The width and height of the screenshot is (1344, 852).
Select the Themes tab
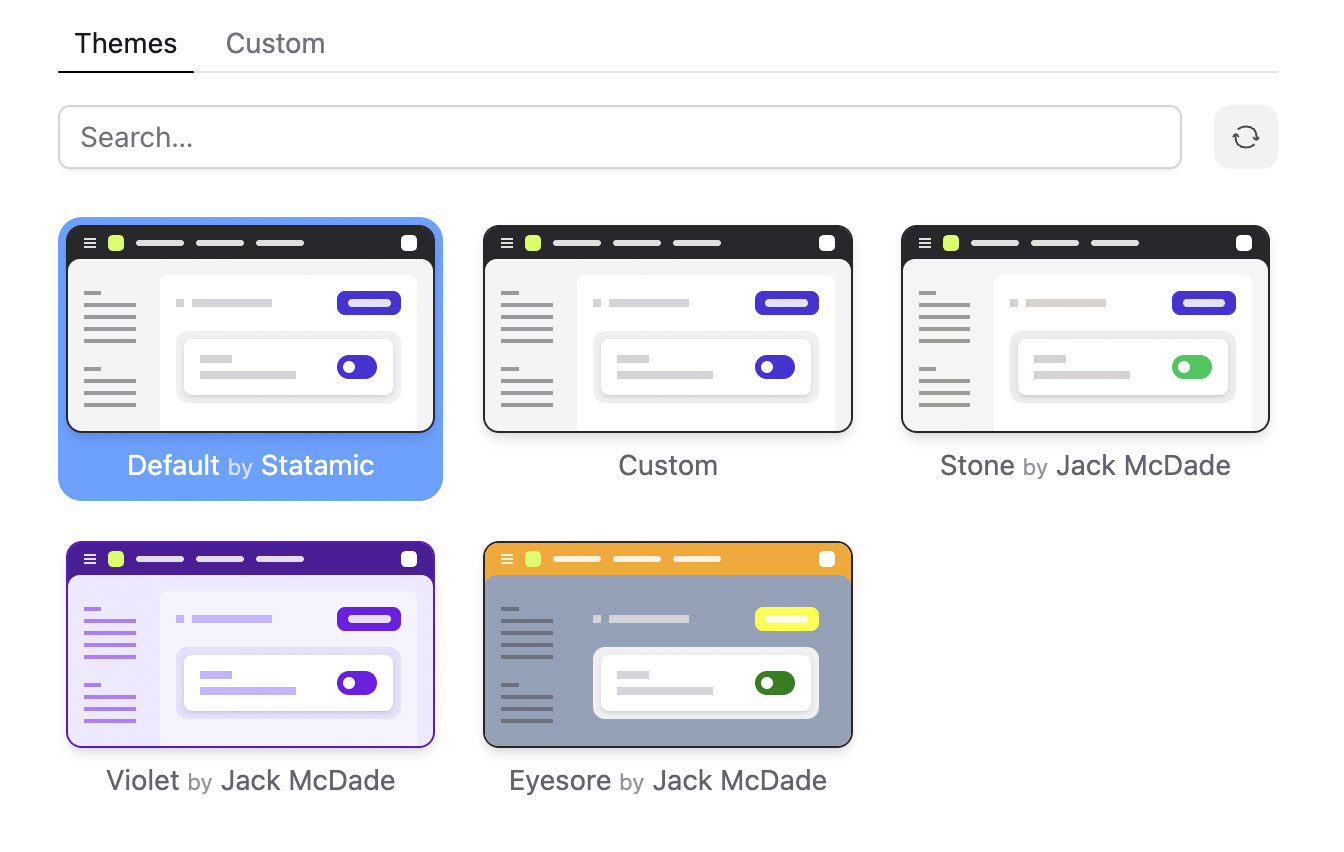click(125, 43)
